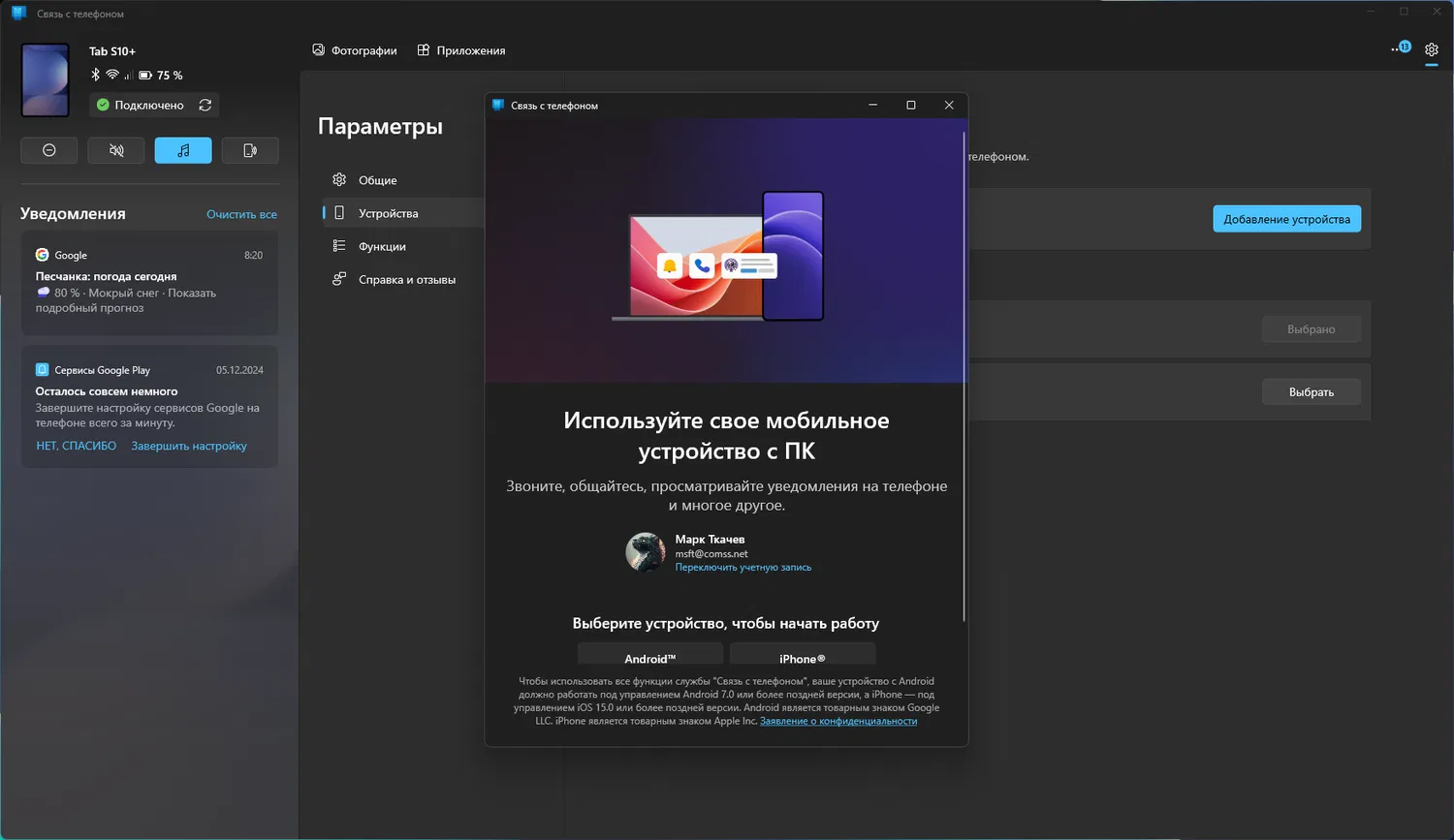Image resolution: width=1454 pixels, height=840 pixels.
Task: Open the Google weather notification
Action: [x=149, y=283]
